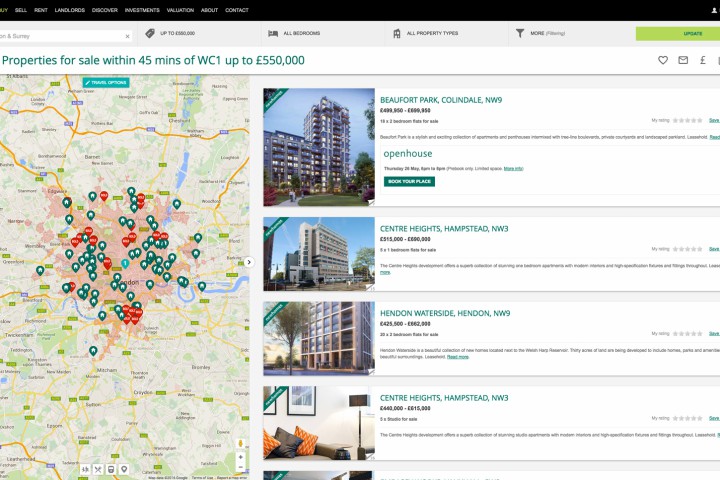Click the teal travel origin marker in map centre
Viewport: 720px width, 480px height.
(x=125, y=264)
